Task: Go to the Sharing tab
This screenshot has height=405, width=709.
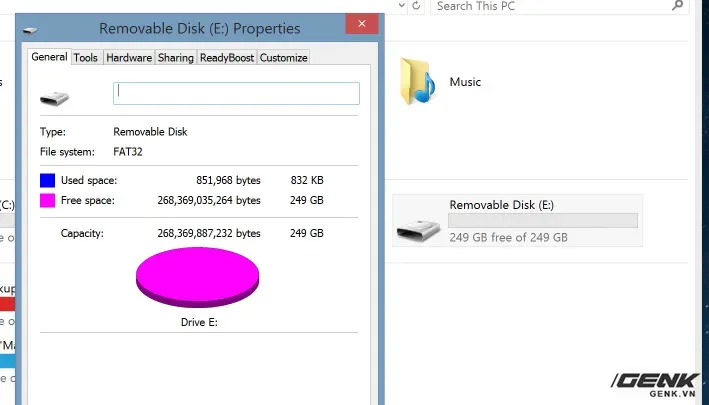Action: (175, 58)
